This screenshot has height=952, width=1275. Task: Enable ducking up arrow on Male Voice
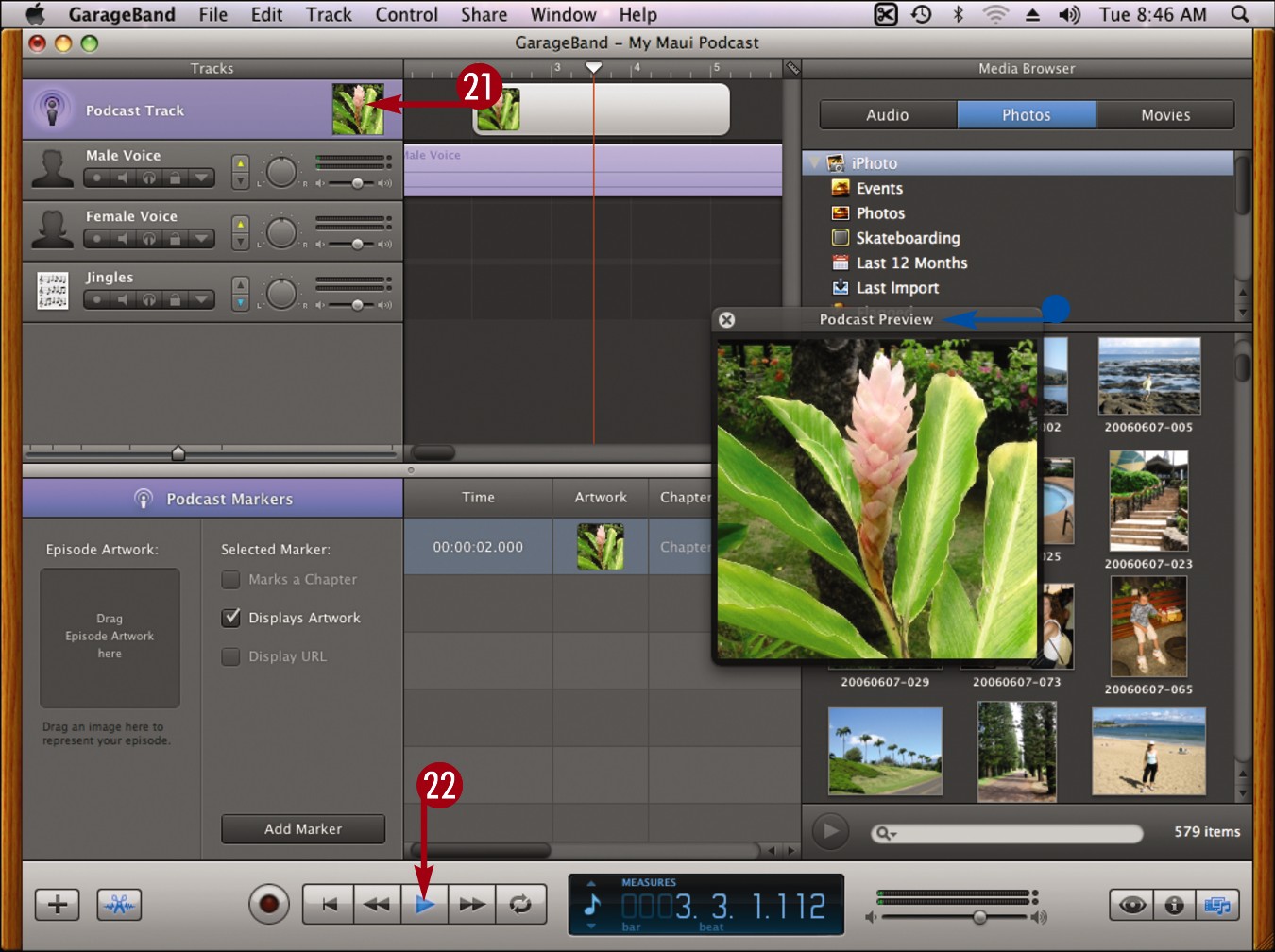(241, 163)
